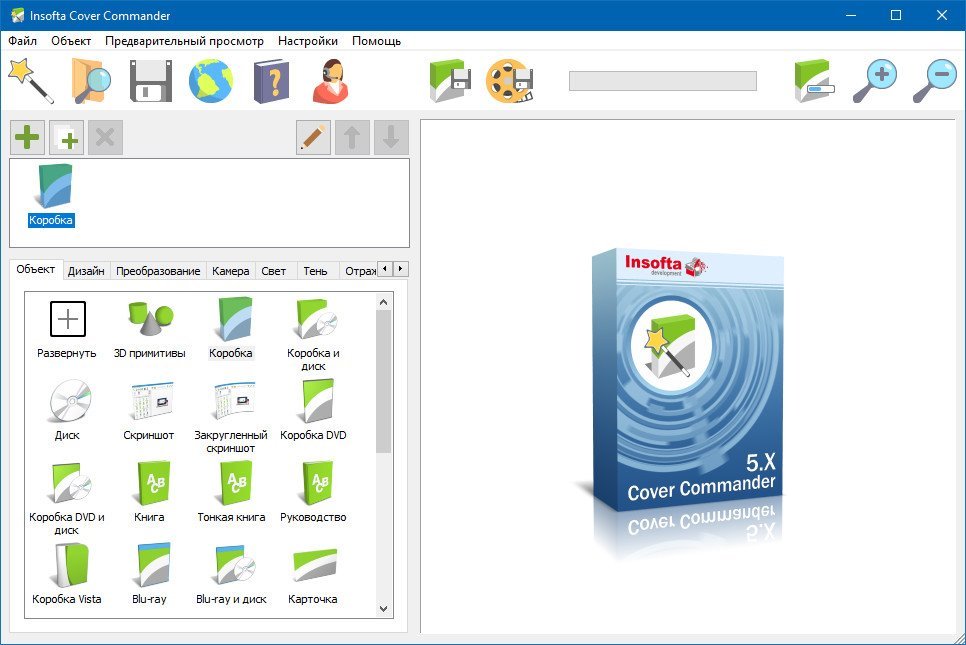Switch to the Дизайн tab
This screenshot has width=966, height=645.
tap(86, 271)
